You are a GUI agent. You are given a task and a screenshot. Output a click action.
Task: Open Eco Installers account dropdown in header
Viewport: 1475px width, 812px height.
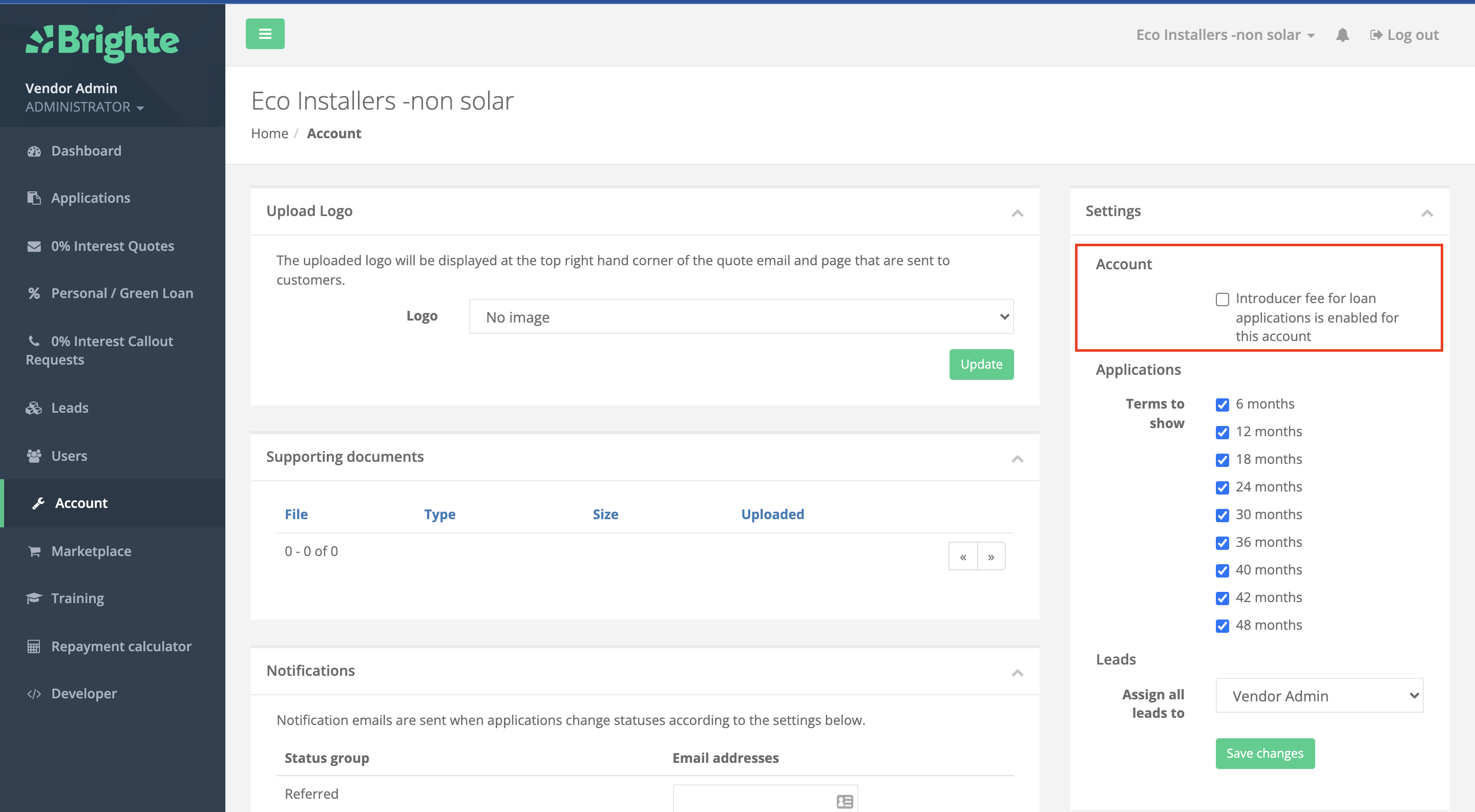coord(1226,35)
